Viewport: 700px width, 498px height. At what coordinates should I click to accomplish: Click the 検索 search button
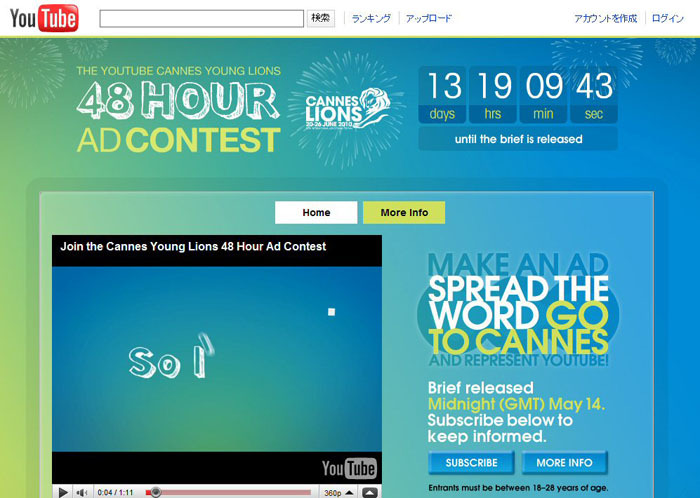pyautogui.click(x=321, y=18)
